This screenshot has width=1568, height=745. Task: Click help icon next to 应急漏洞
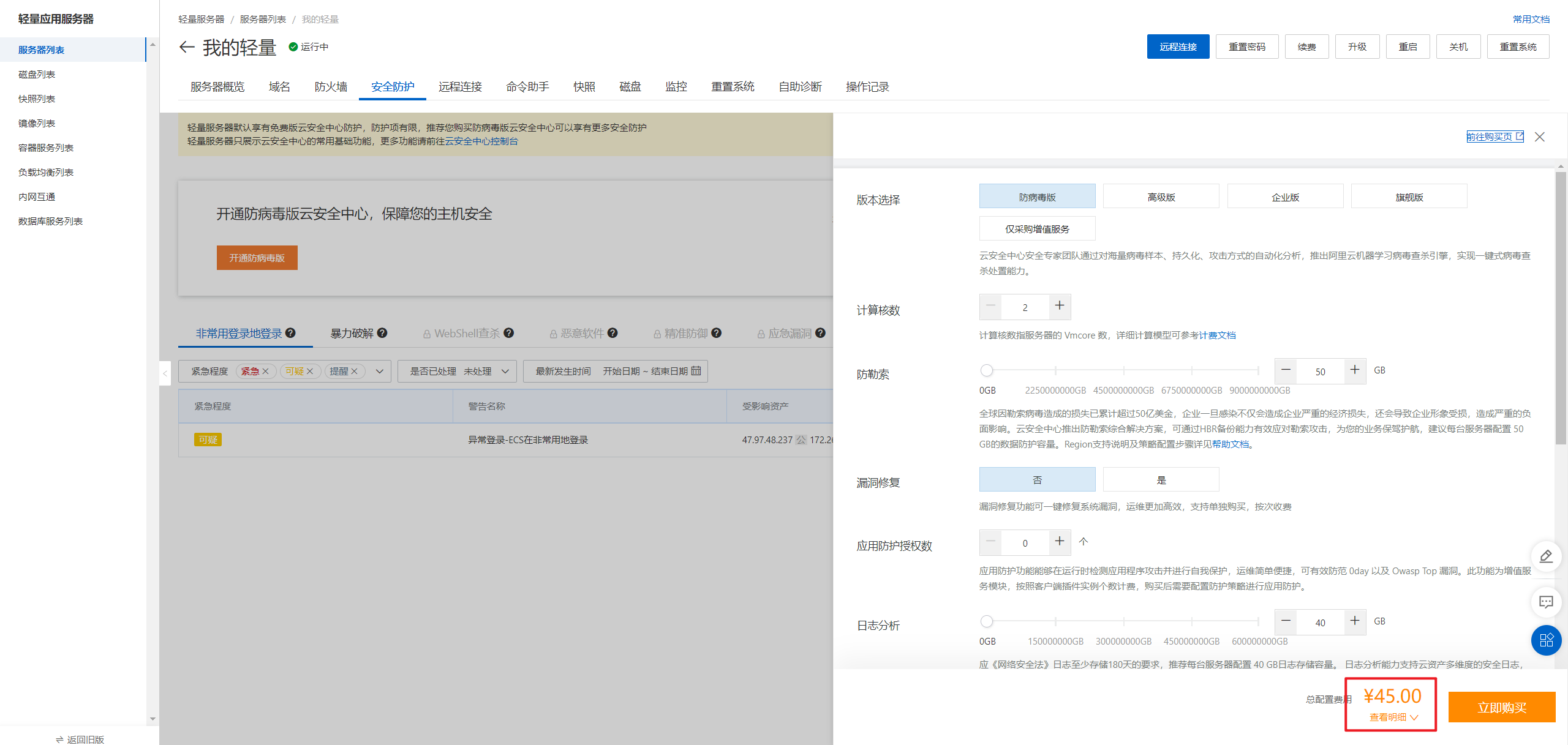821,333
